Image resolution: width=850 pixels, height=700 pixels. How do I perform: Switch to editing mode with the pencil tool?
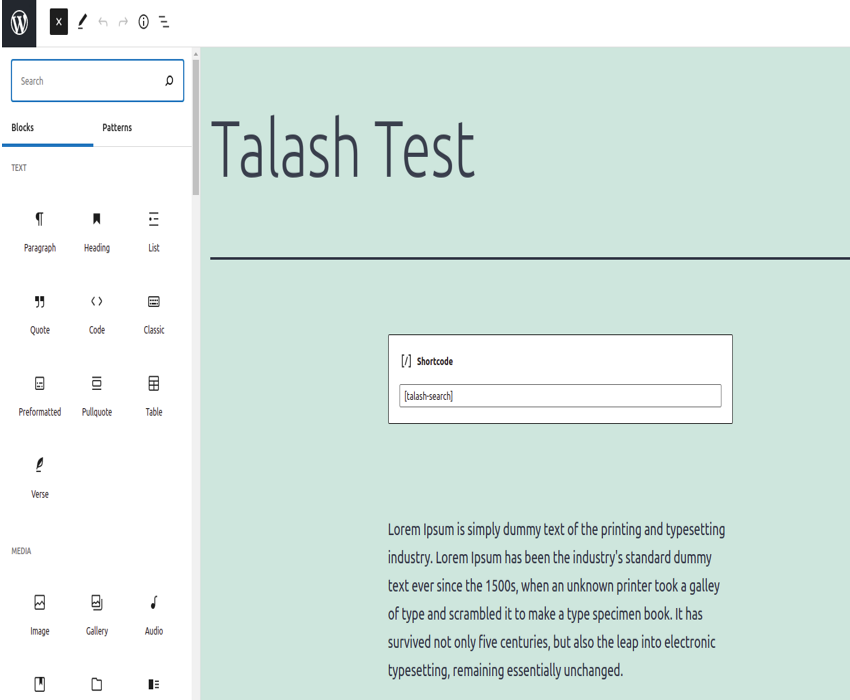[x=82, y=20]
